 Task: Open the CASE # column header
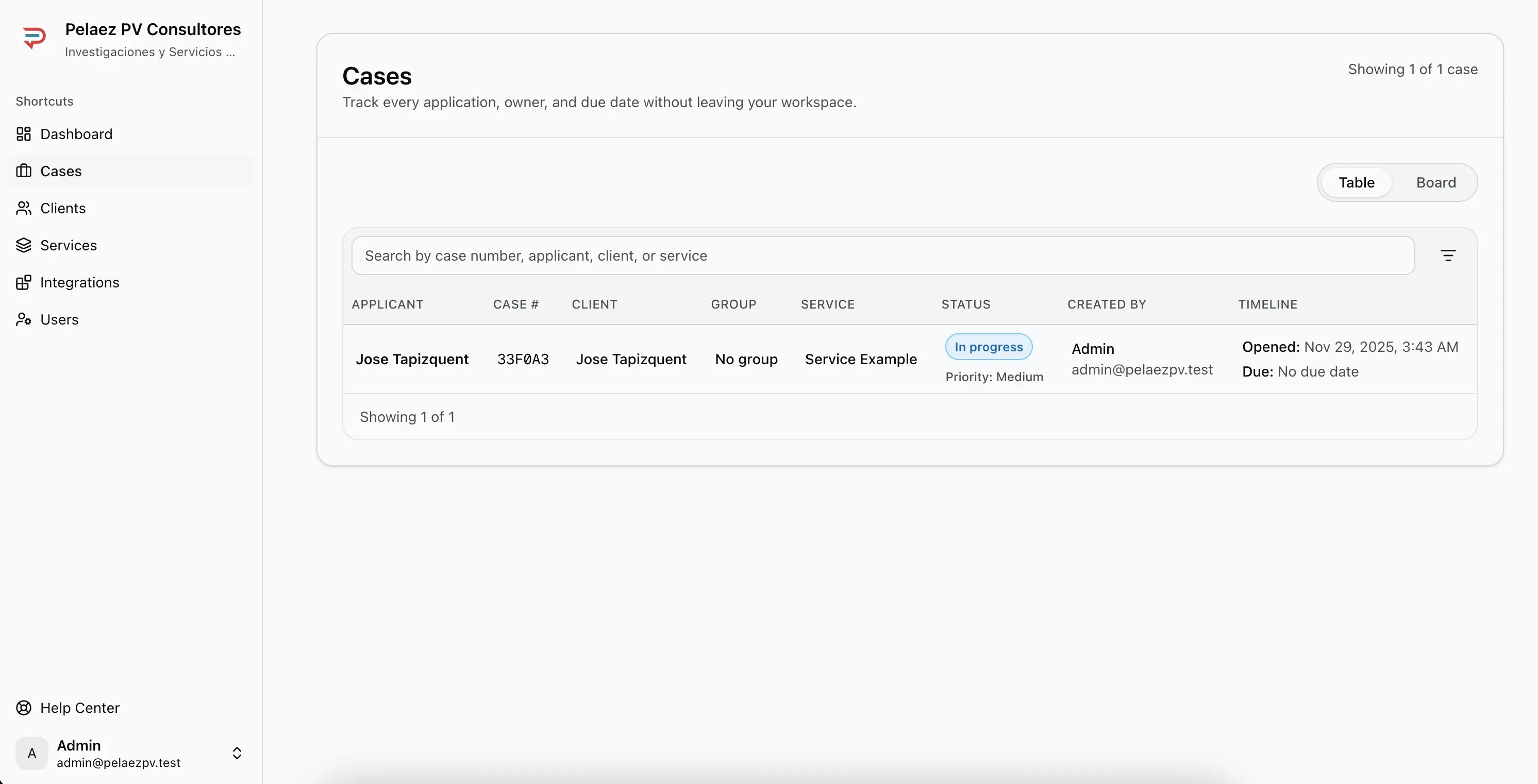pyautogui.click(x=515, y=304)
